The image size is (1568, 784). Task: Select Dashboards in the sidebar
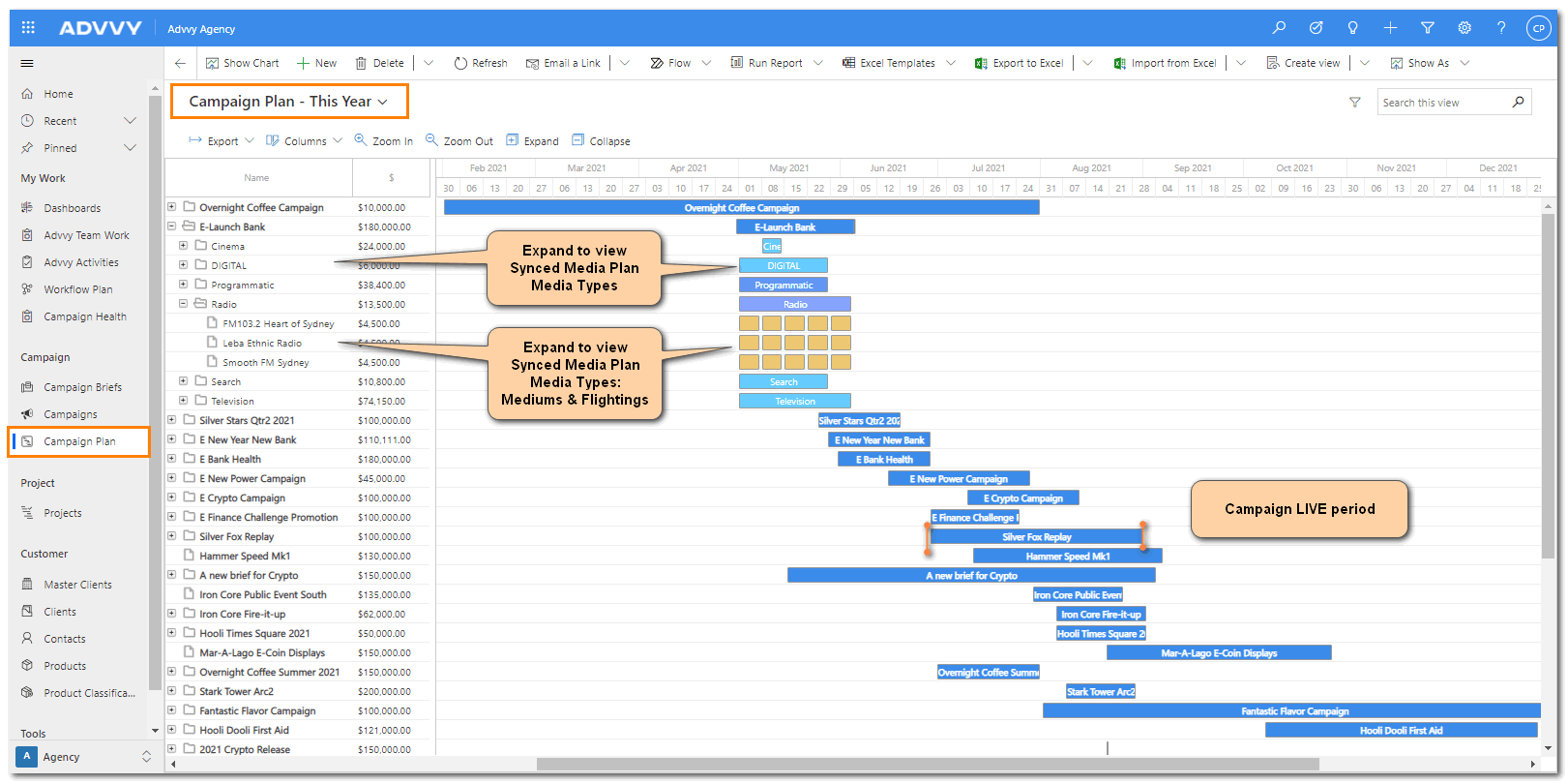pyautogui.click(x=72, y=208)
